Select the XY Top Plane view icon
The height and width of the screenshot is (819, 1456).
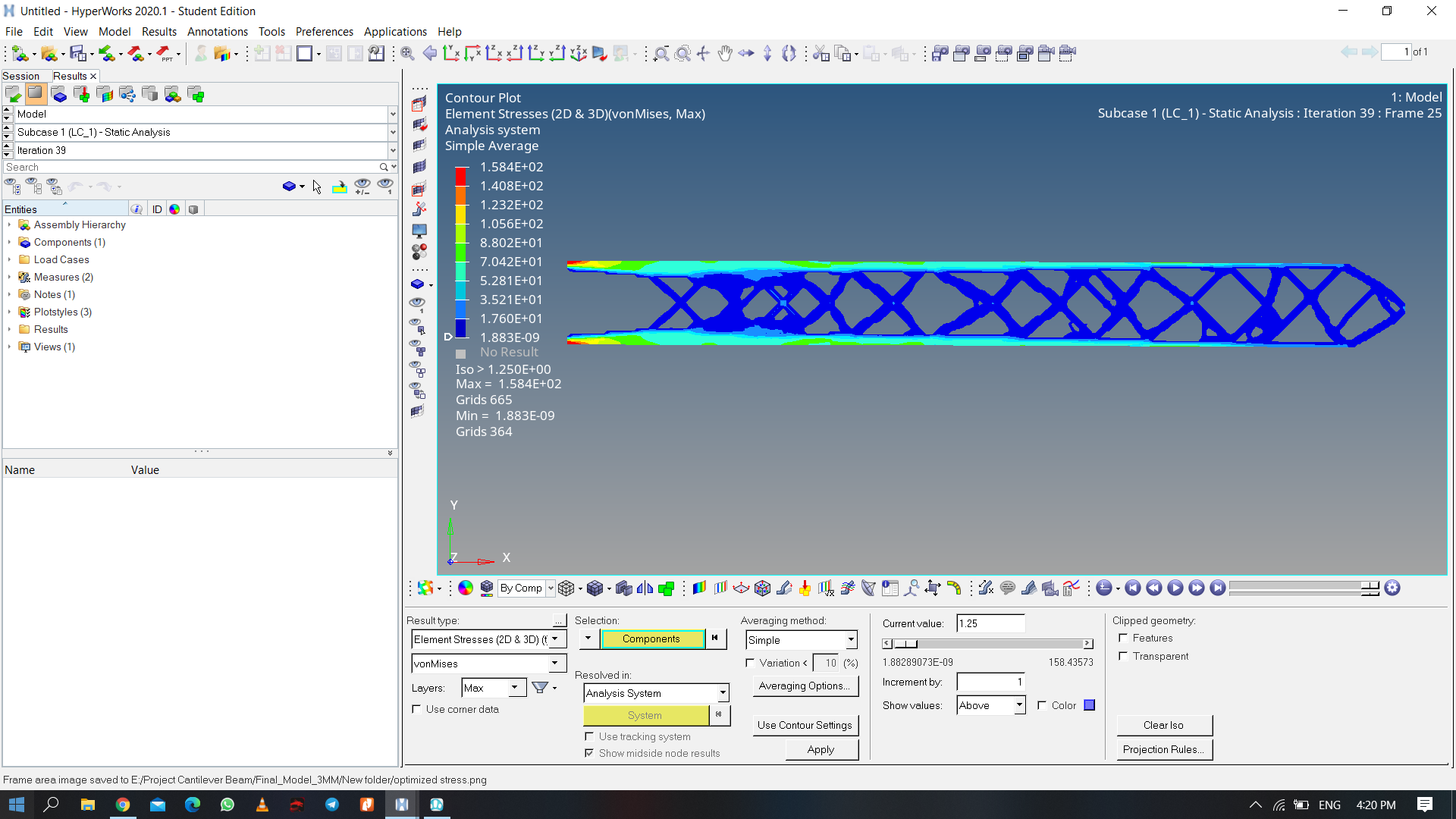tap(453, 52)
